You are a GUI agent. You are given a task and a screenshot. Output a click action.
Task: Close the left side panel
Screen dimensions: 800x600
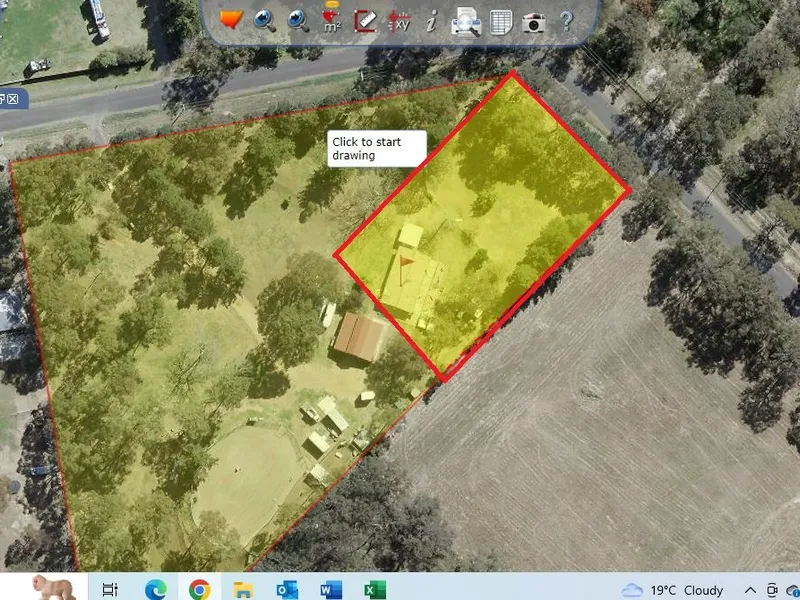click(14, 98)
